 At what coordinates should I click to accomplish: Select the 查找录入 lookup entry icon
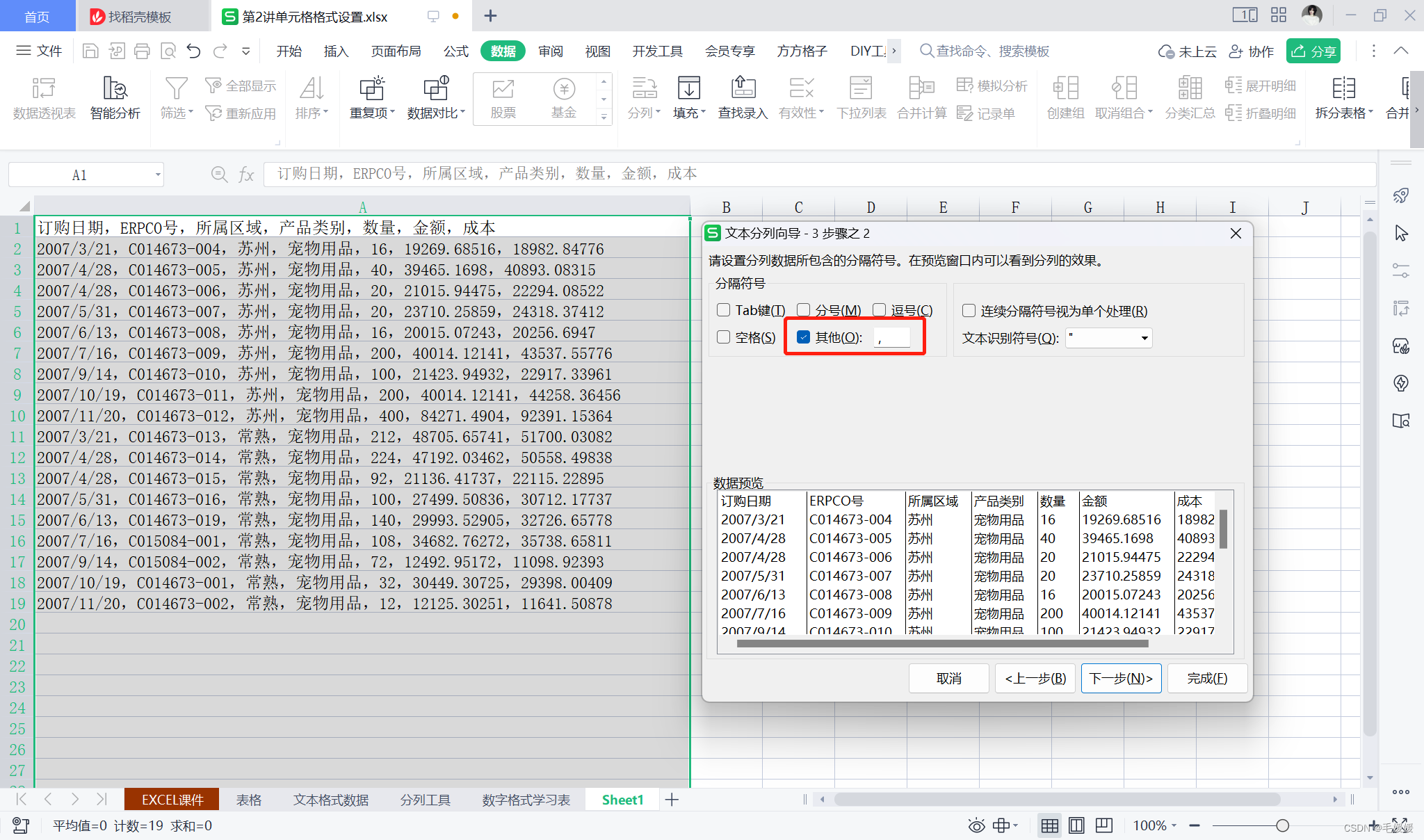click(743, 89)
